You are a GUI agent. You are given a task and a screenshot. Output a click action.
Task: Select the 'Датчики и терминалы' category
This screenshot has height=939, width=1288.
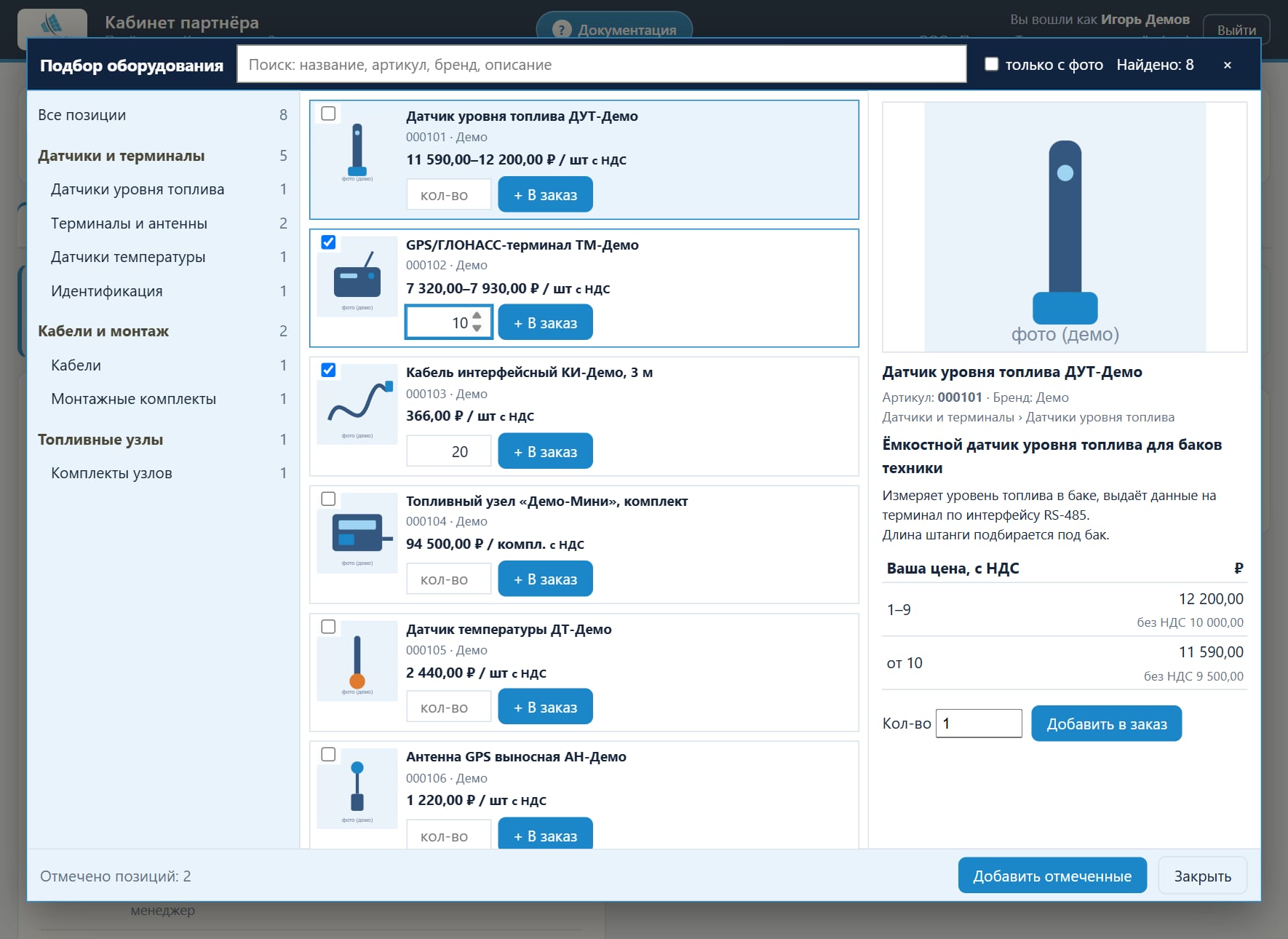pyautogui.click(x=163, y=156)
